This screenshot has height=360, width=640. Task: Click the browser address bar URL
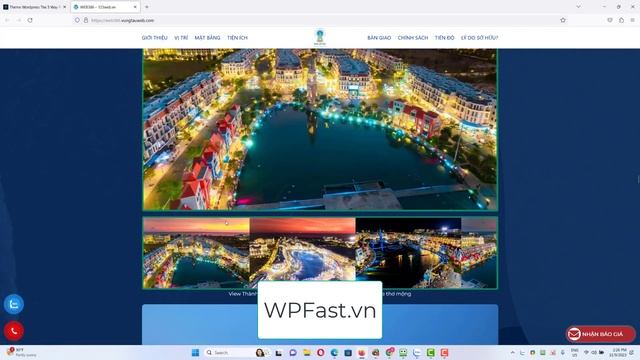(x=122, y=20)
